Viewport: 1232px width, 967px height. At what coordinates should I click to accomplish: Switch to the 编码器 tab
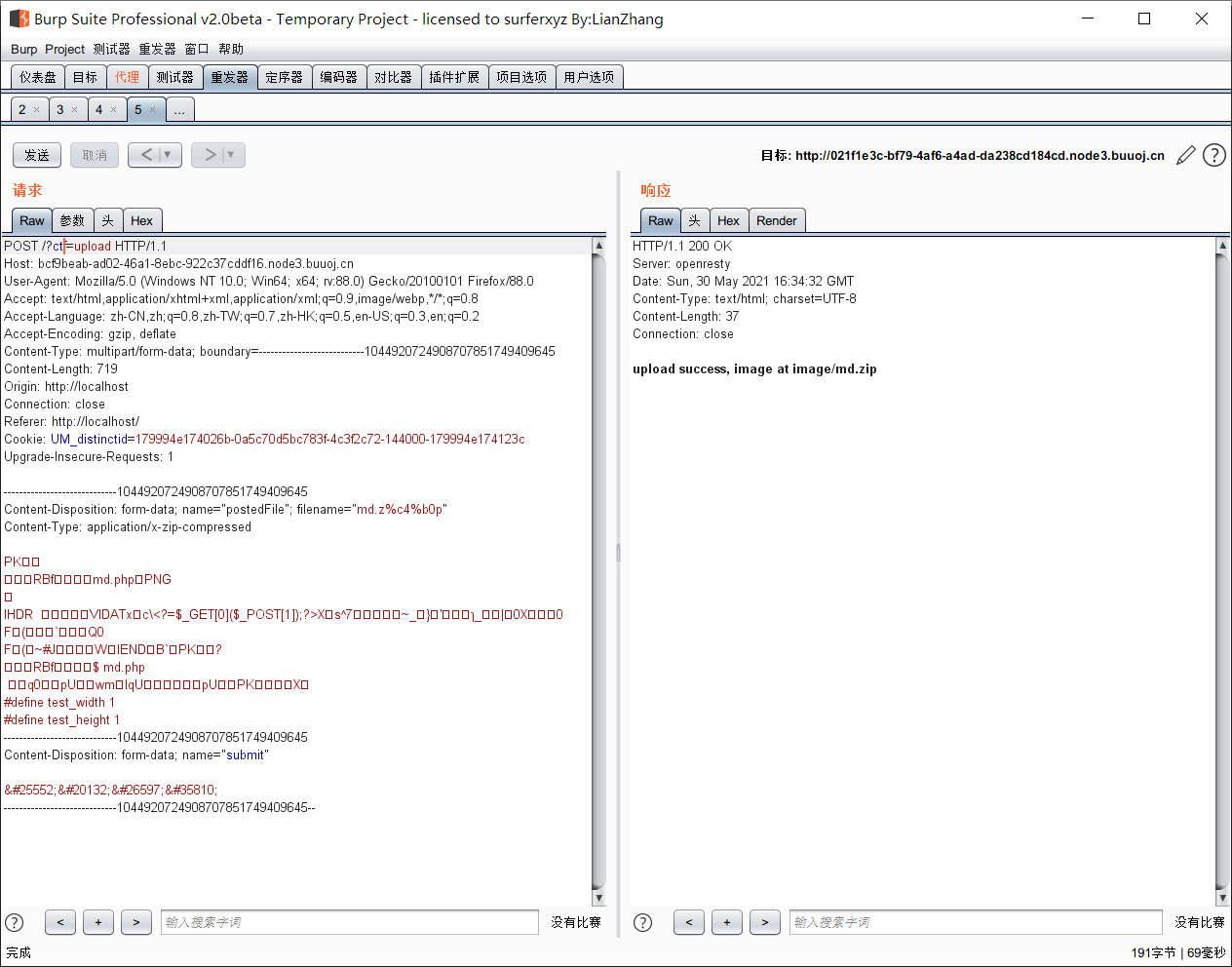339,77
